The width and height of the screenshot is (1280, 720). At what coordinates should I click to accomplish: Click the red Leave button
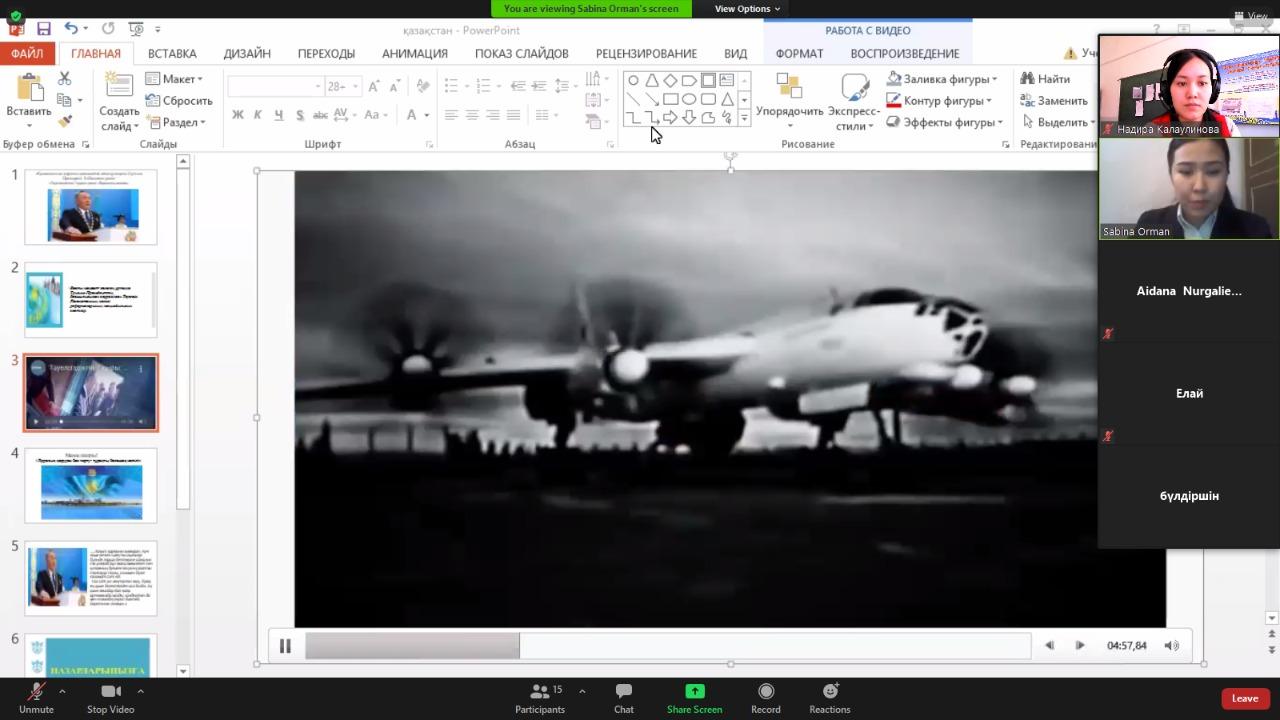[x=1244, y=698]
